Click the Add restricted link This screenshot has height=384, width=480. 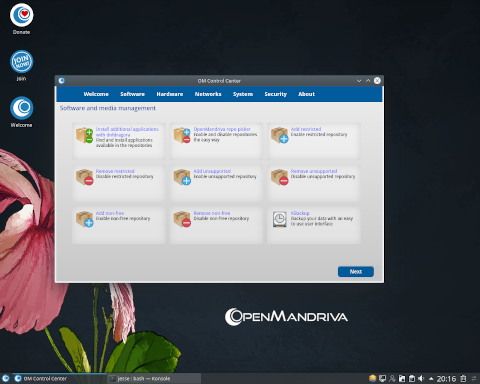click(x=306, y=129)
